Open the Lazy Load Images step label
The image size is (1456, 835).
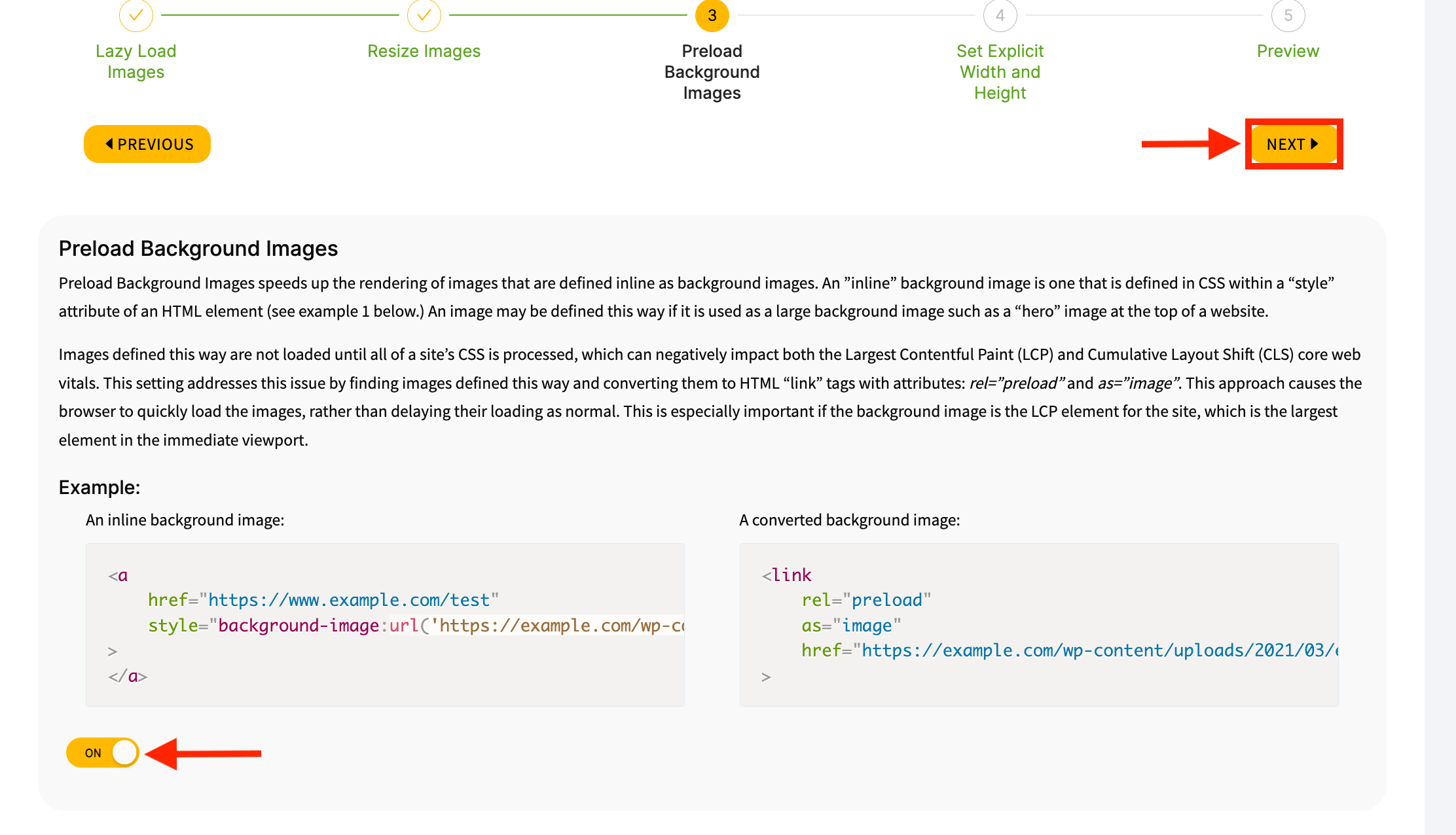coord(136,62)
